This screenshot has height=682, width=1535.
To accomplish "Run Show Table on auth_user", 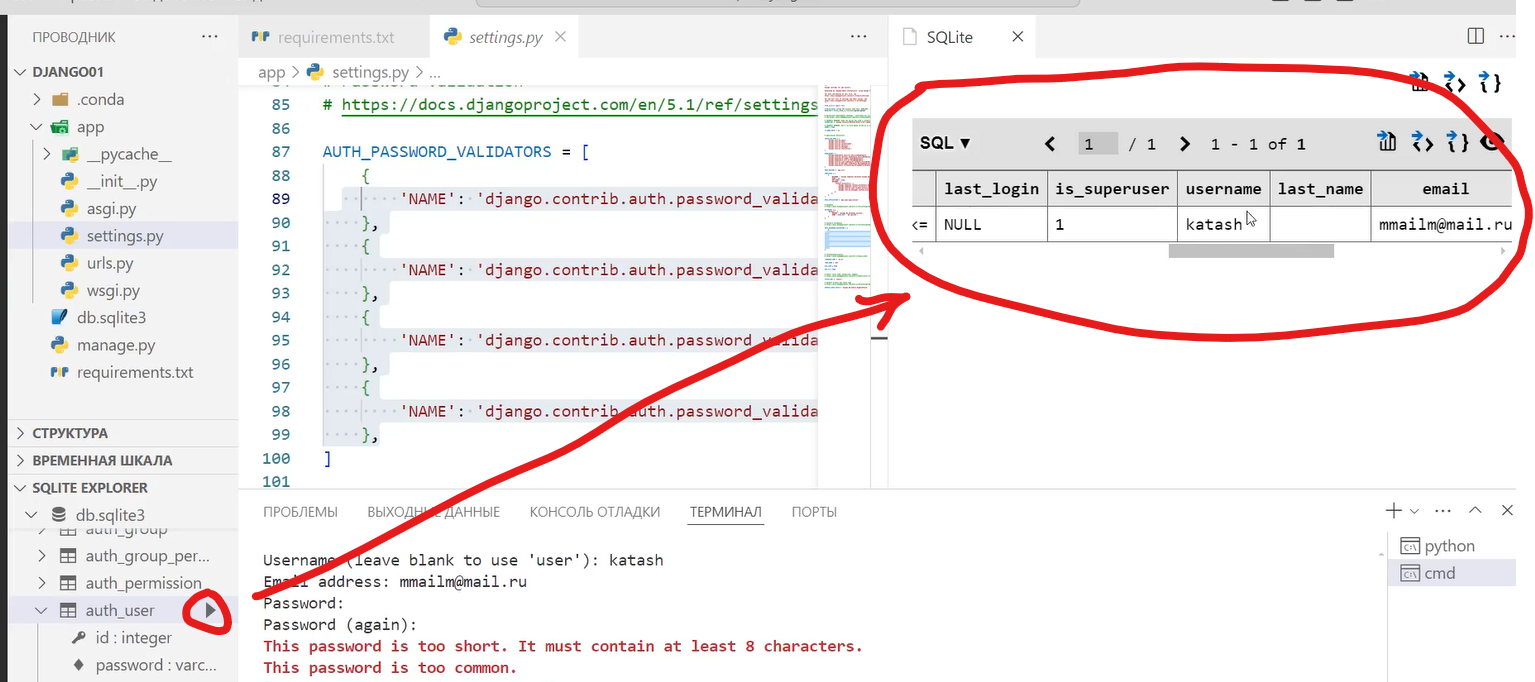I will (x=210, y=610).
